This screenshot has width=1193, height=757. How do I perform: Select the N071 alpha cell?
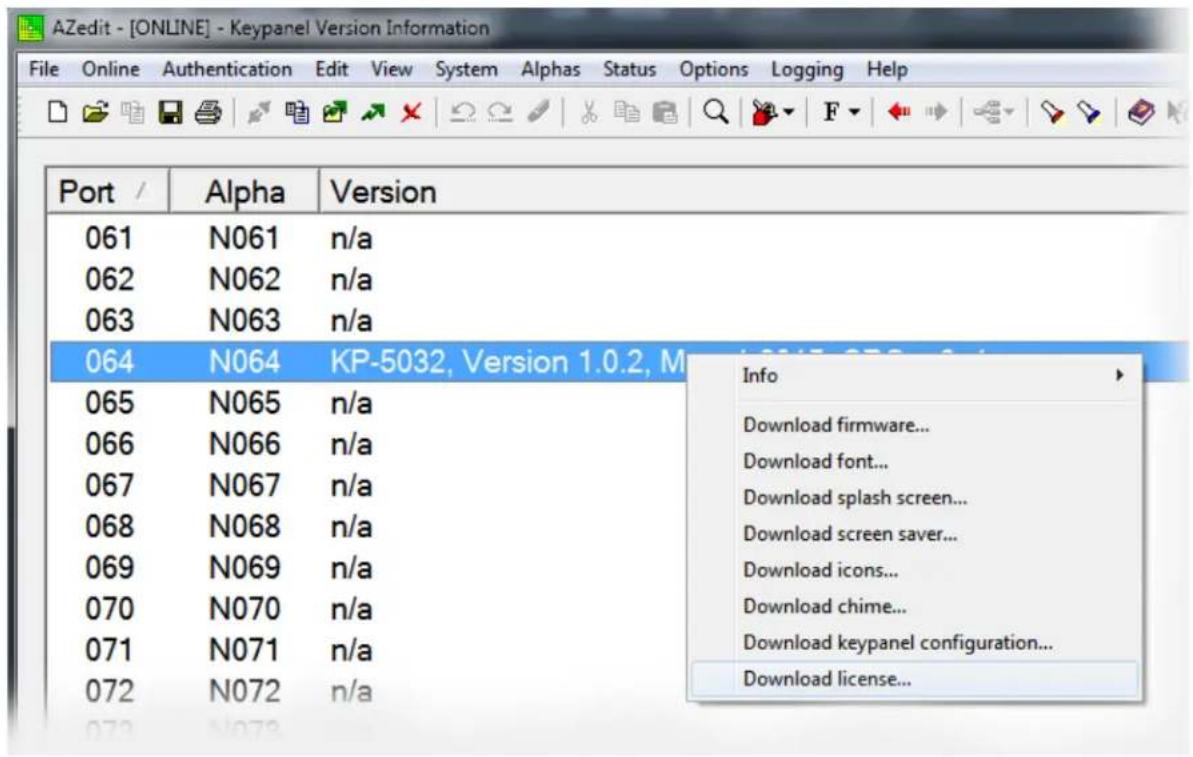pyautogui.click(x=244, y=649)
